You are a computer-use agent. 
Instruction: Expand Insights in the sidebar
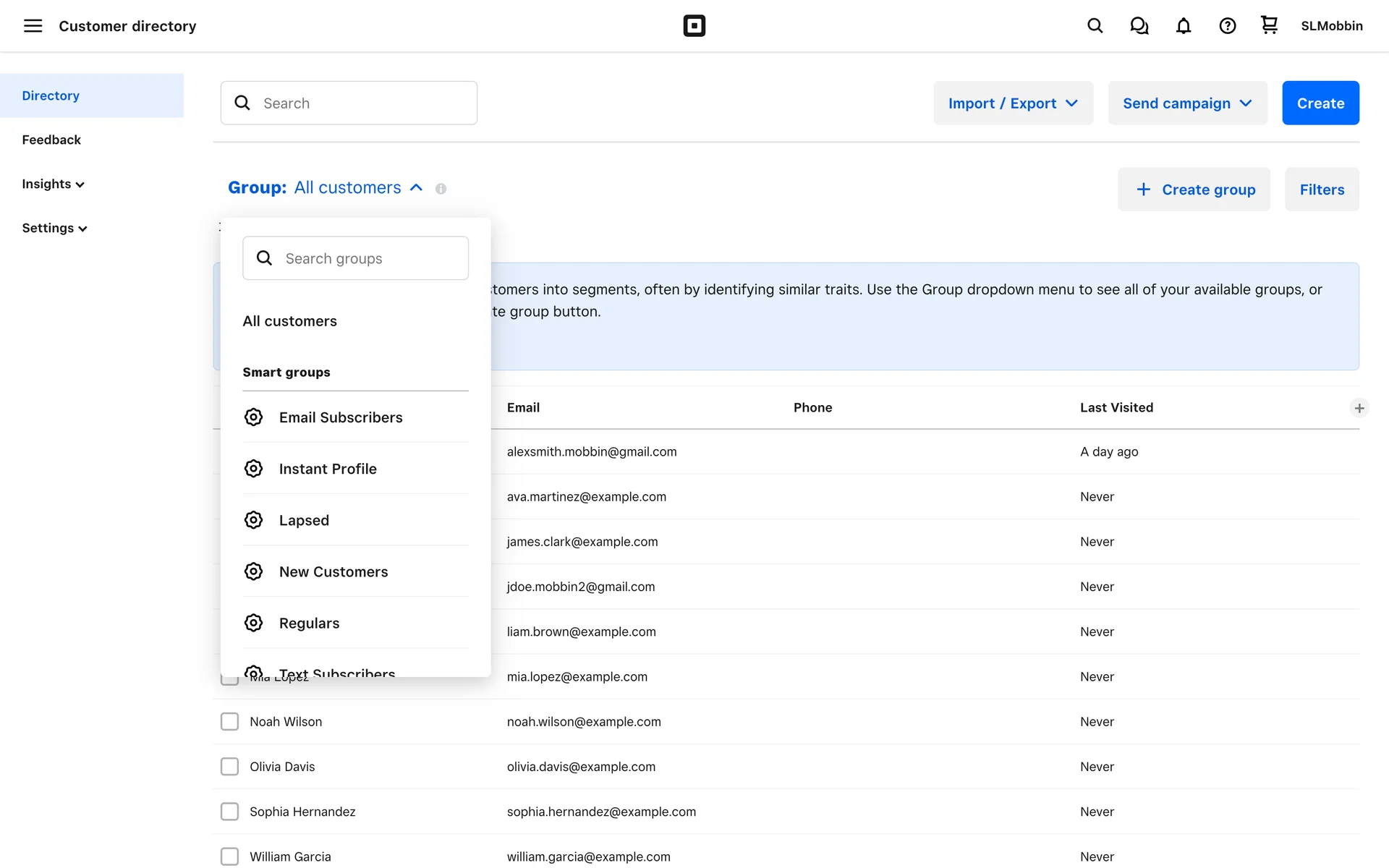coord(53,184)
